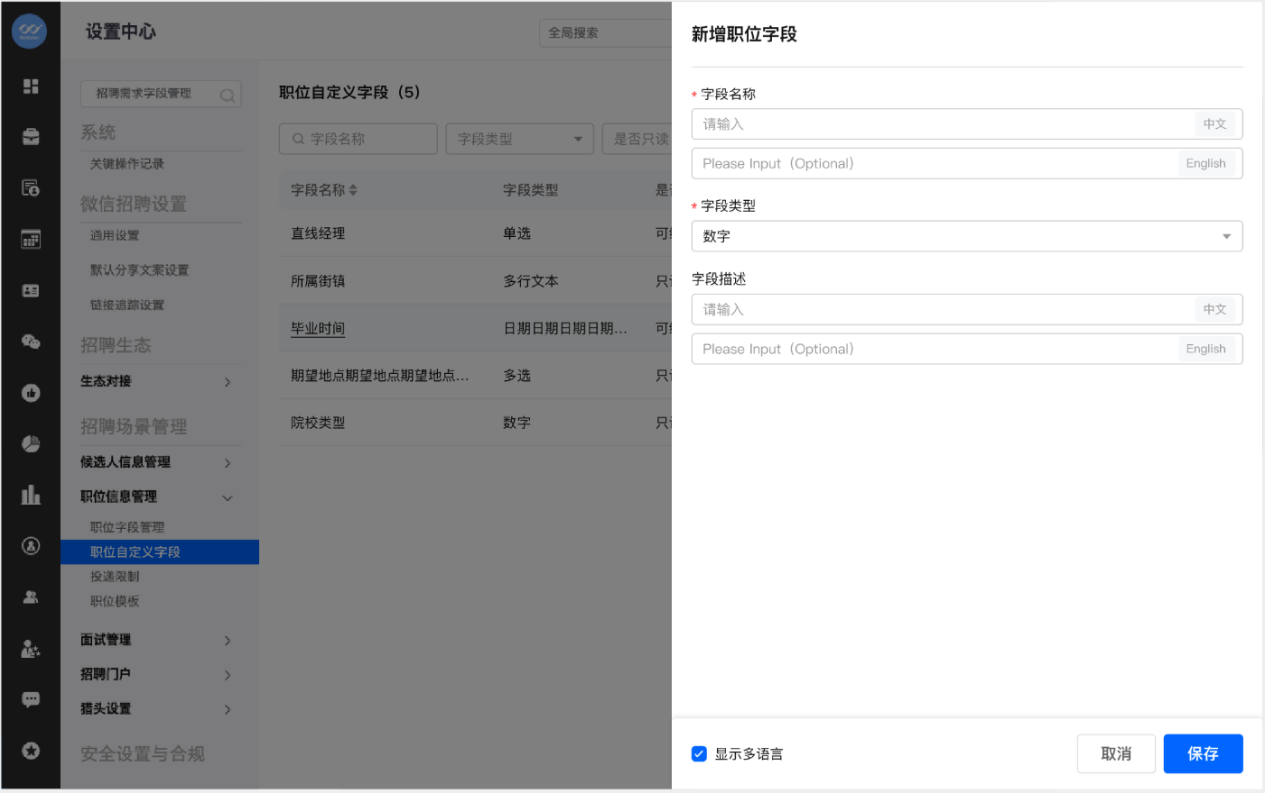Viewport: 1265px width, 793px height.
Task: Open the 是否只读 filter dropdown
Action: tap(637, 139)
